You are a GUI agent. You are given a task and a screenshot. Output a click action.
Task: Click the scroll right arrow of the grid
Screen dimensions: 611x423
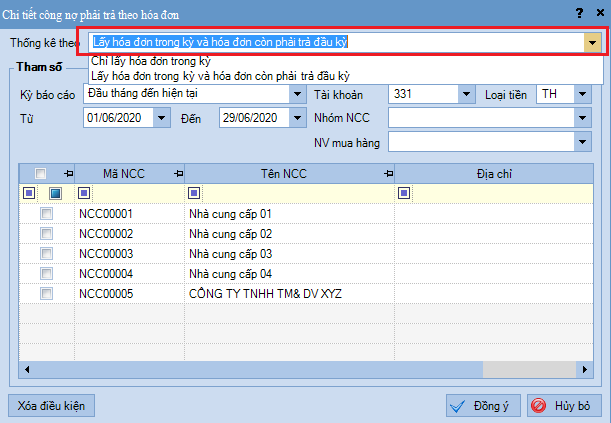pyautogui.click(x=585, y=369)
